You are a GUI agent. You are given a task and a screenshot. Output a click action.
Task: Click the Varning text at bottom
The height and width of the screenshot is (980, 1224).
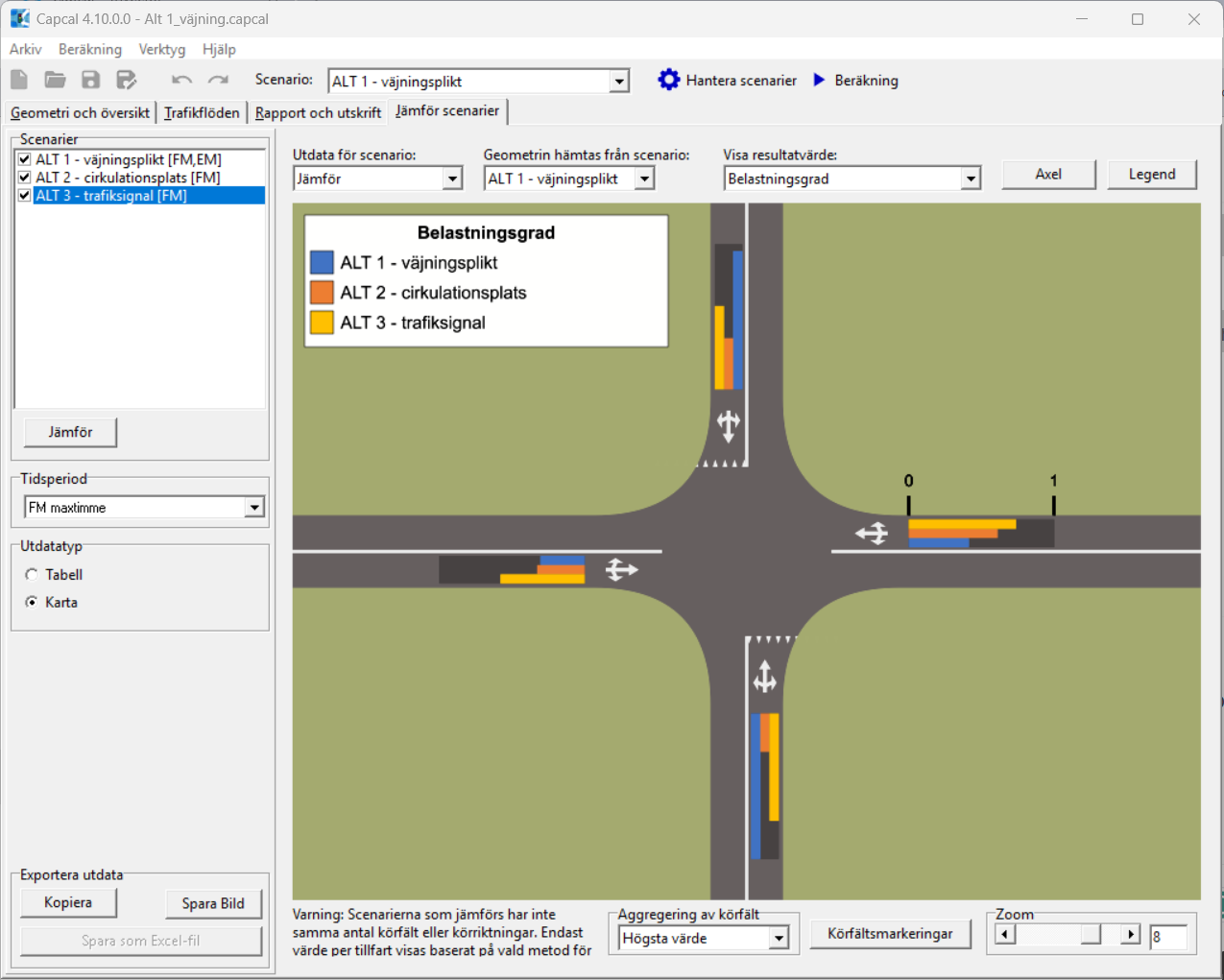(x=443, y=932)
